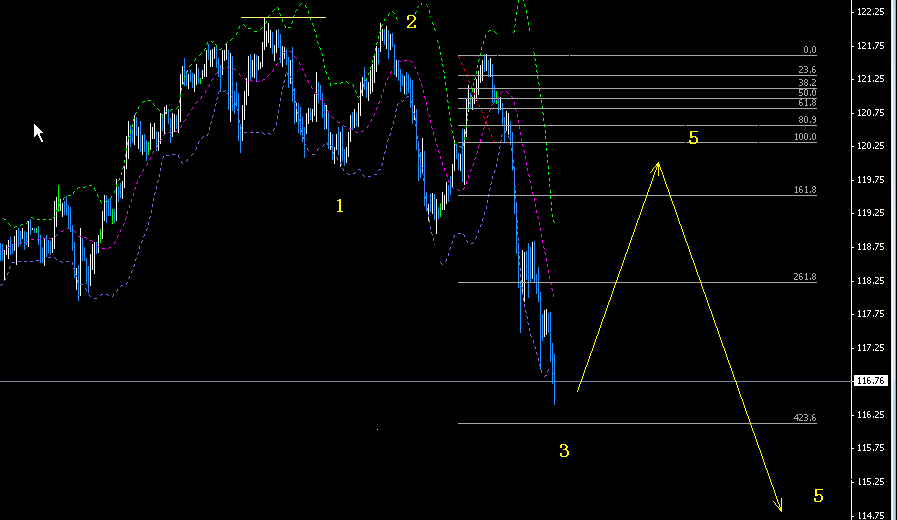The width and height of the screenshot is (897, 520).
Task: Click the 118.25 price scale value
Action: (871, 280)
